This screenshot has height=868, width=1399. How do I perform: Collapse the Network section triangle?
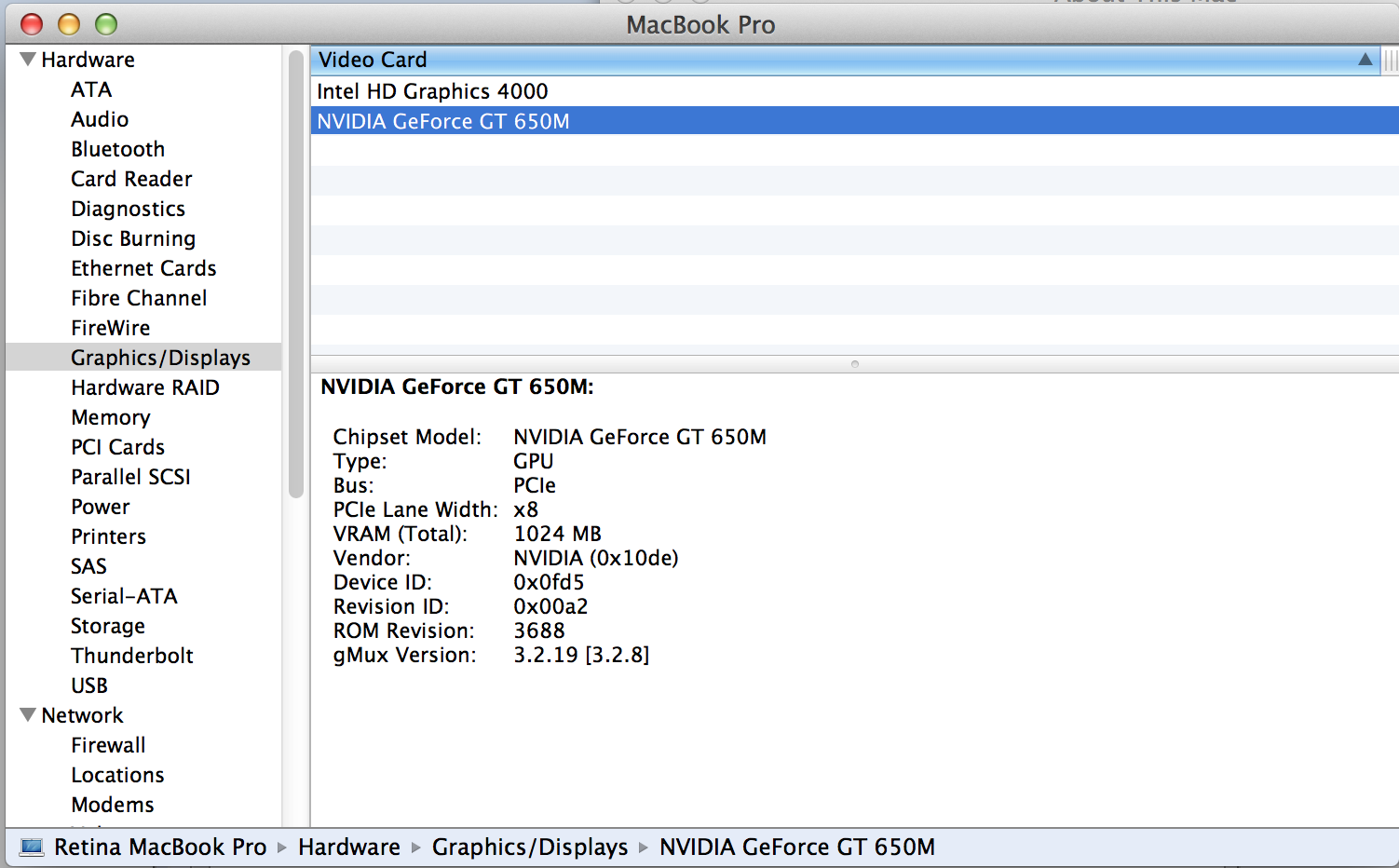28,715
